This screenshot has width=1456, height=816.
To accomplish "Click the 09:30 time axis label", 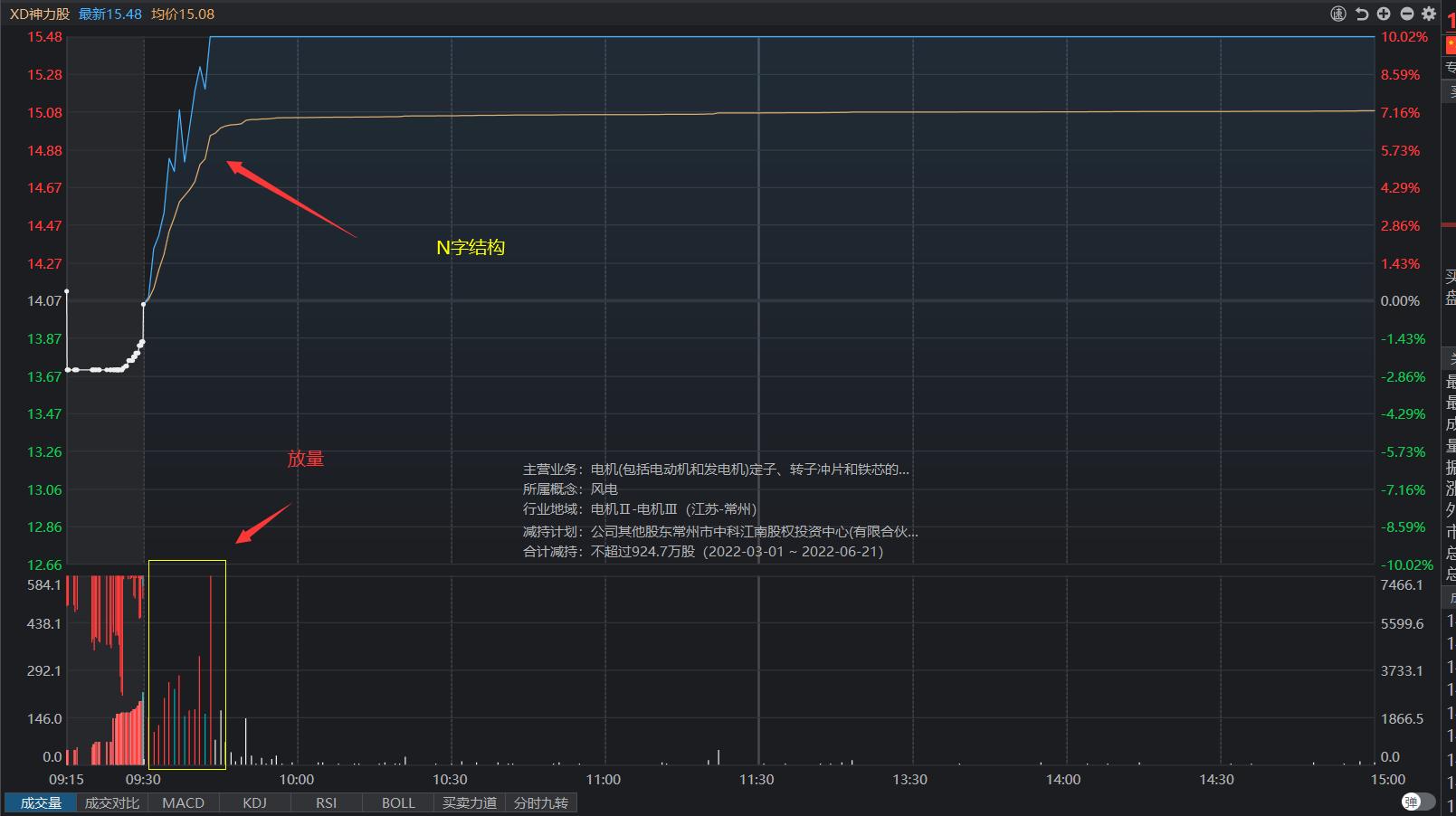I will point(143,780).
